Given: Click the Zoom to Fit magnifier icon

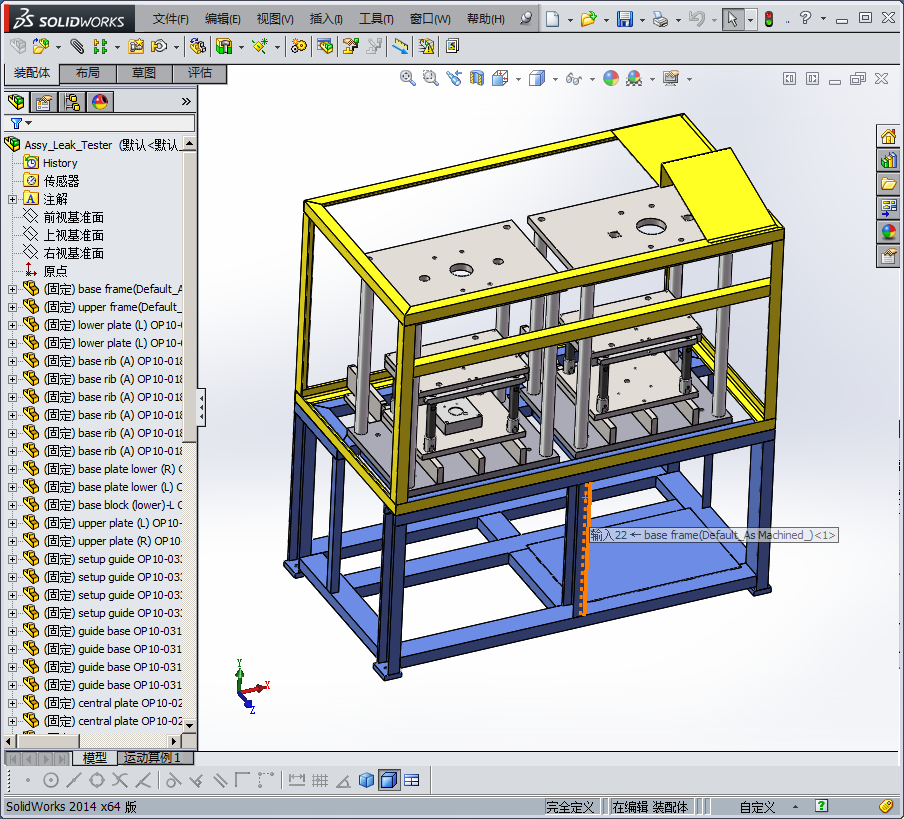Looking at the screenshot, I should coord(408,78).
